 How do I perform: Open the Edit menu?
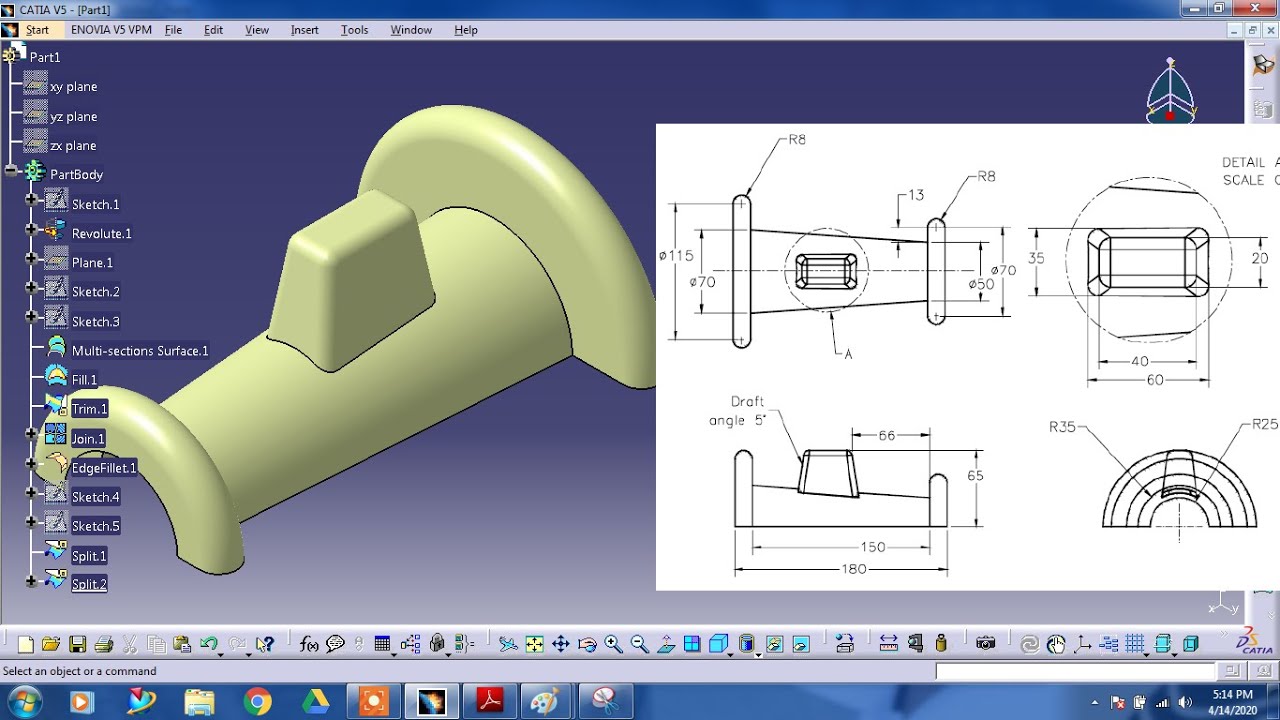pyautogui.click(x=213, y=30)
